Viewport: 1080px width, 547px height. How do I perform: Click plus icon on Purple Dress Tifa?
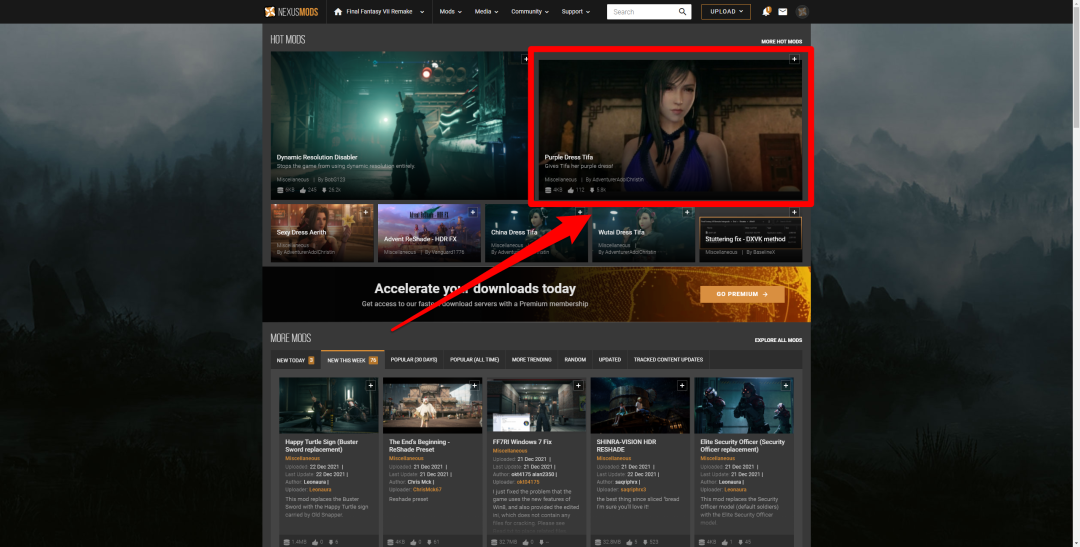(795, 59)
